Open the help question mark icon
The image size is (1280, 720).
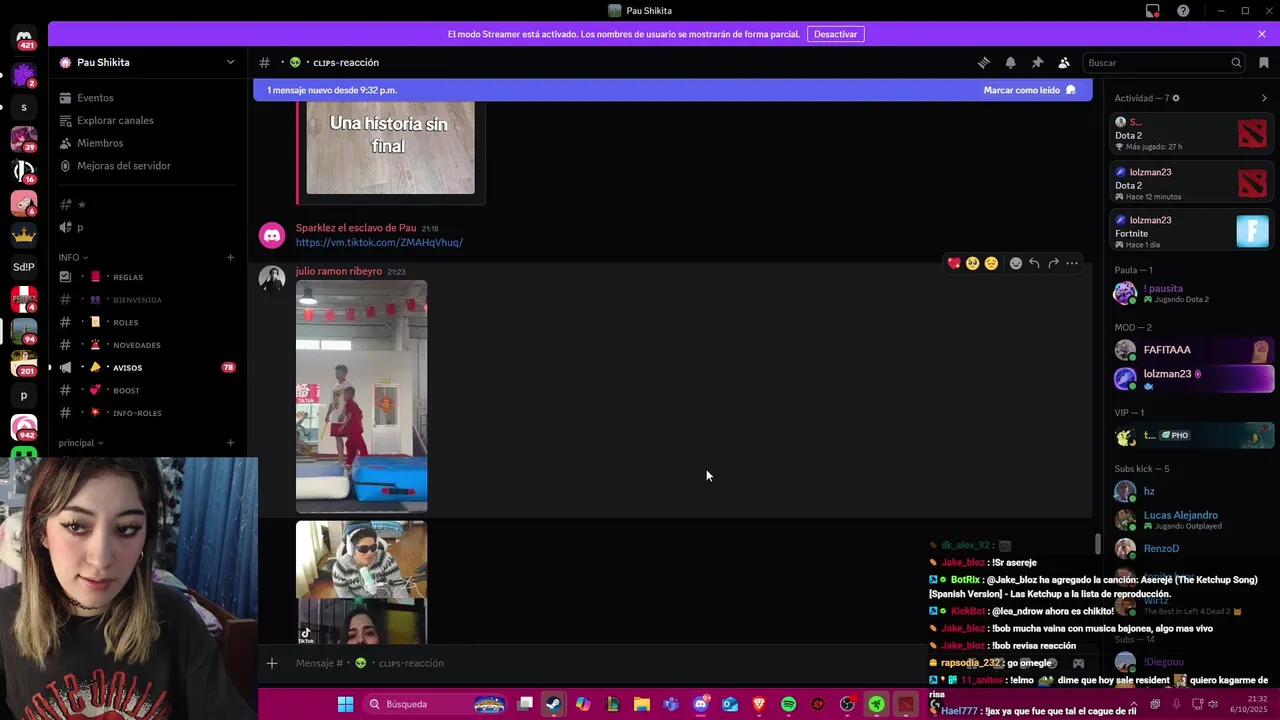(x=1183, y=11)
